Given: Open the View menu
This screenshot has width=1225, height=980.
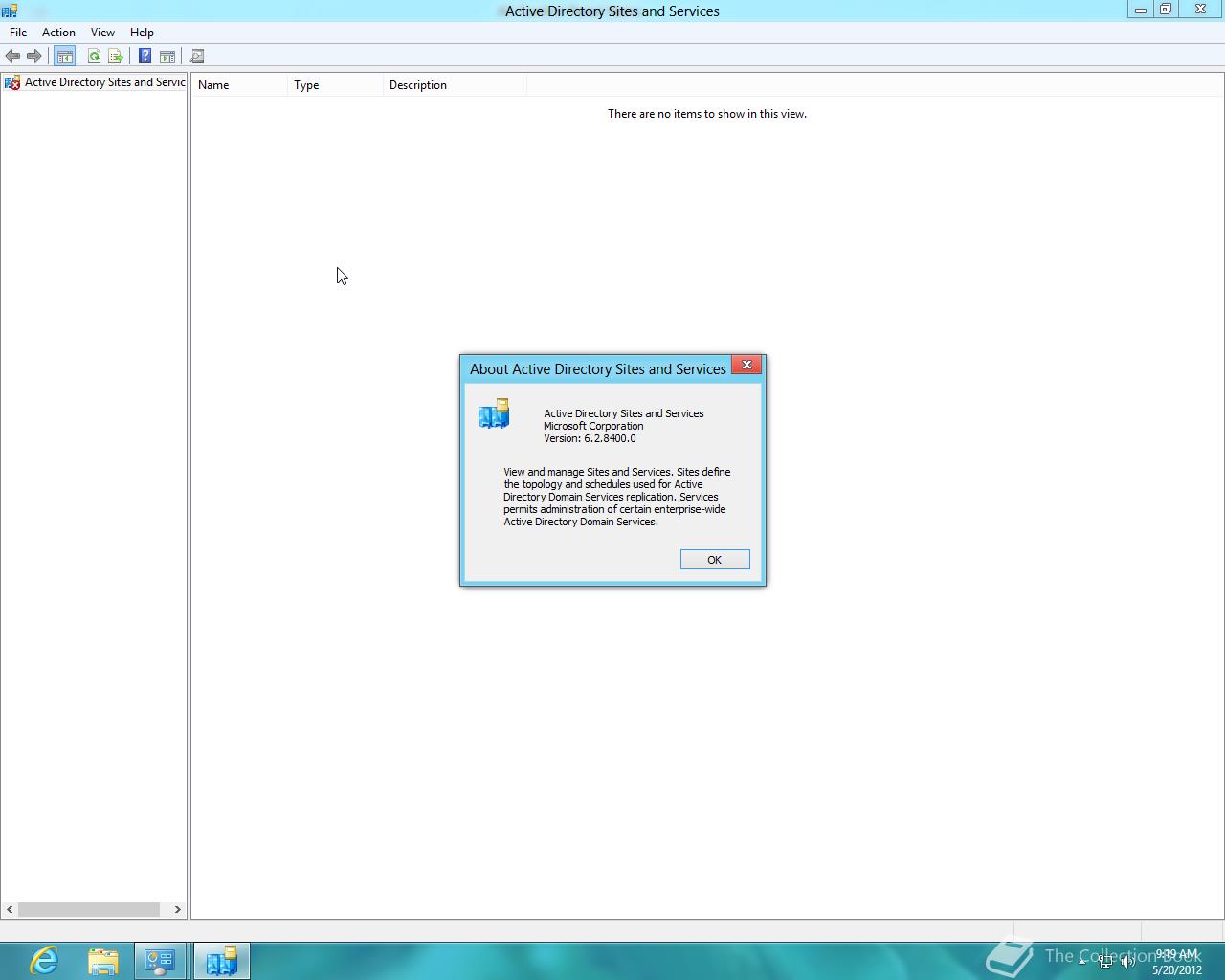Looking at the screenshot, I should (x=102, y=32).
